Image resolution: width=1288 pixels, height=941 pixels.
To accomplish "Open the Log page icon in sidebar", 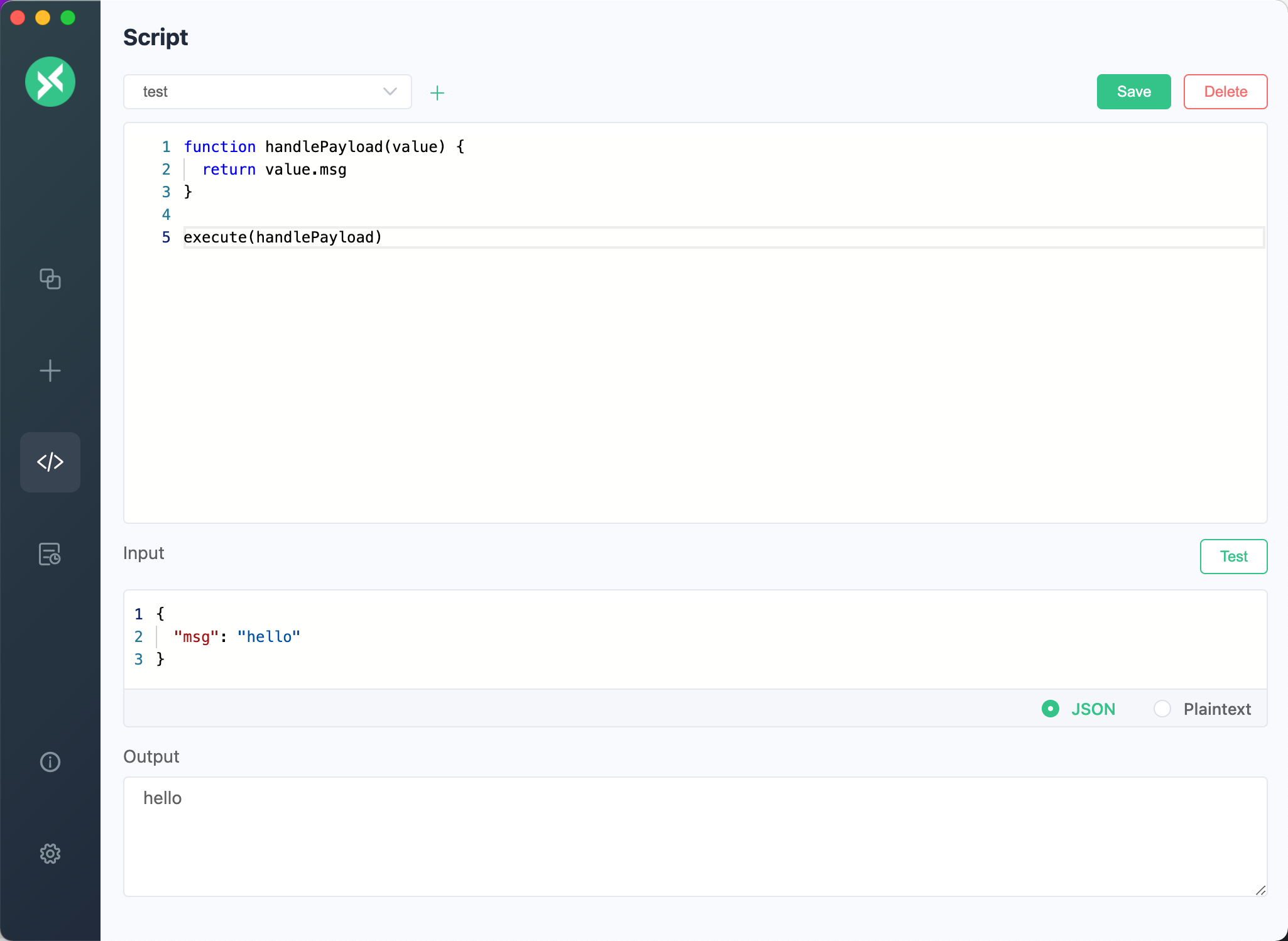I will (50, 554).
